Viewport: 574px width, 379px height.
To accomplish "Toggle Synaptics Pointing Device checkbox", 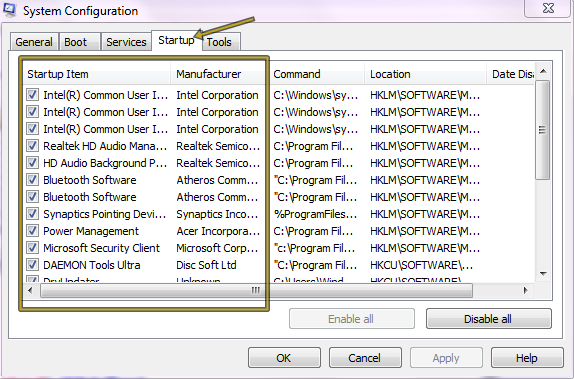I will pos(32,213).
